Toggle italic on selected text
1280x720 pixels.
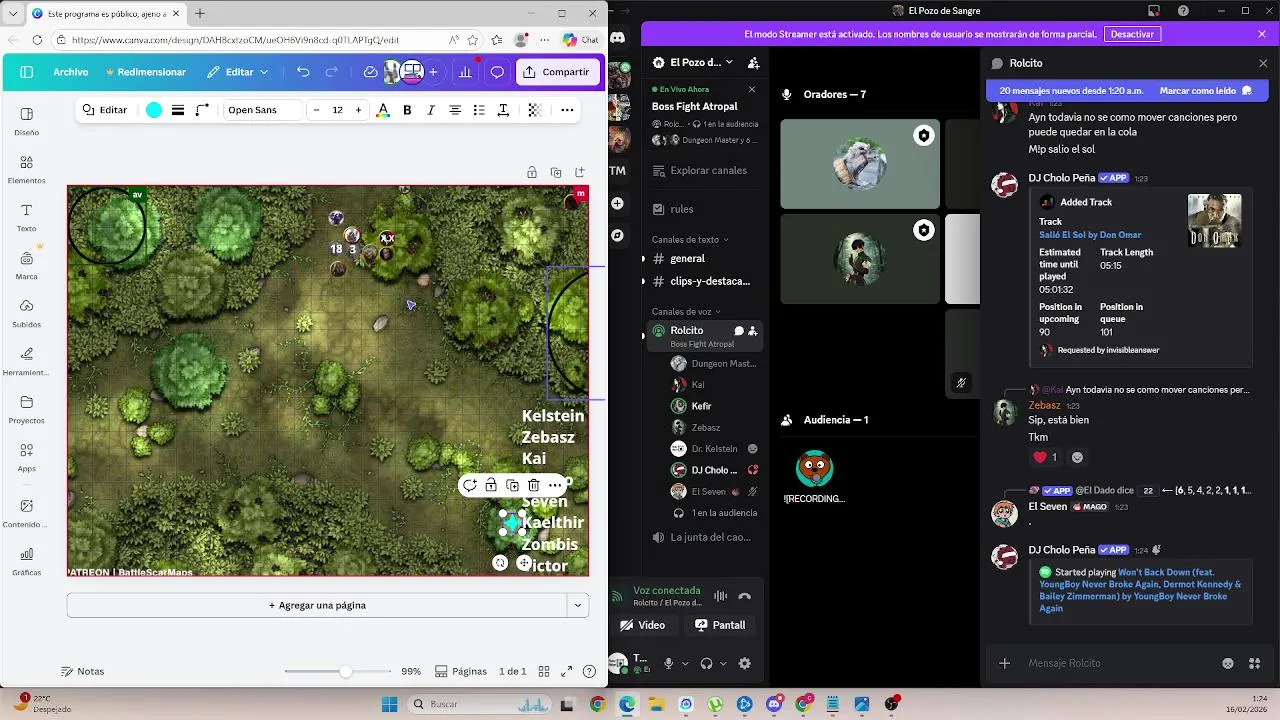[431, 110]
